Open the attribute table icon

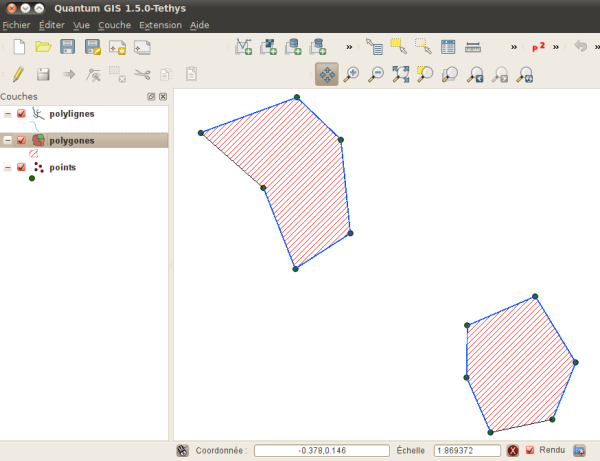pos(448,47)
